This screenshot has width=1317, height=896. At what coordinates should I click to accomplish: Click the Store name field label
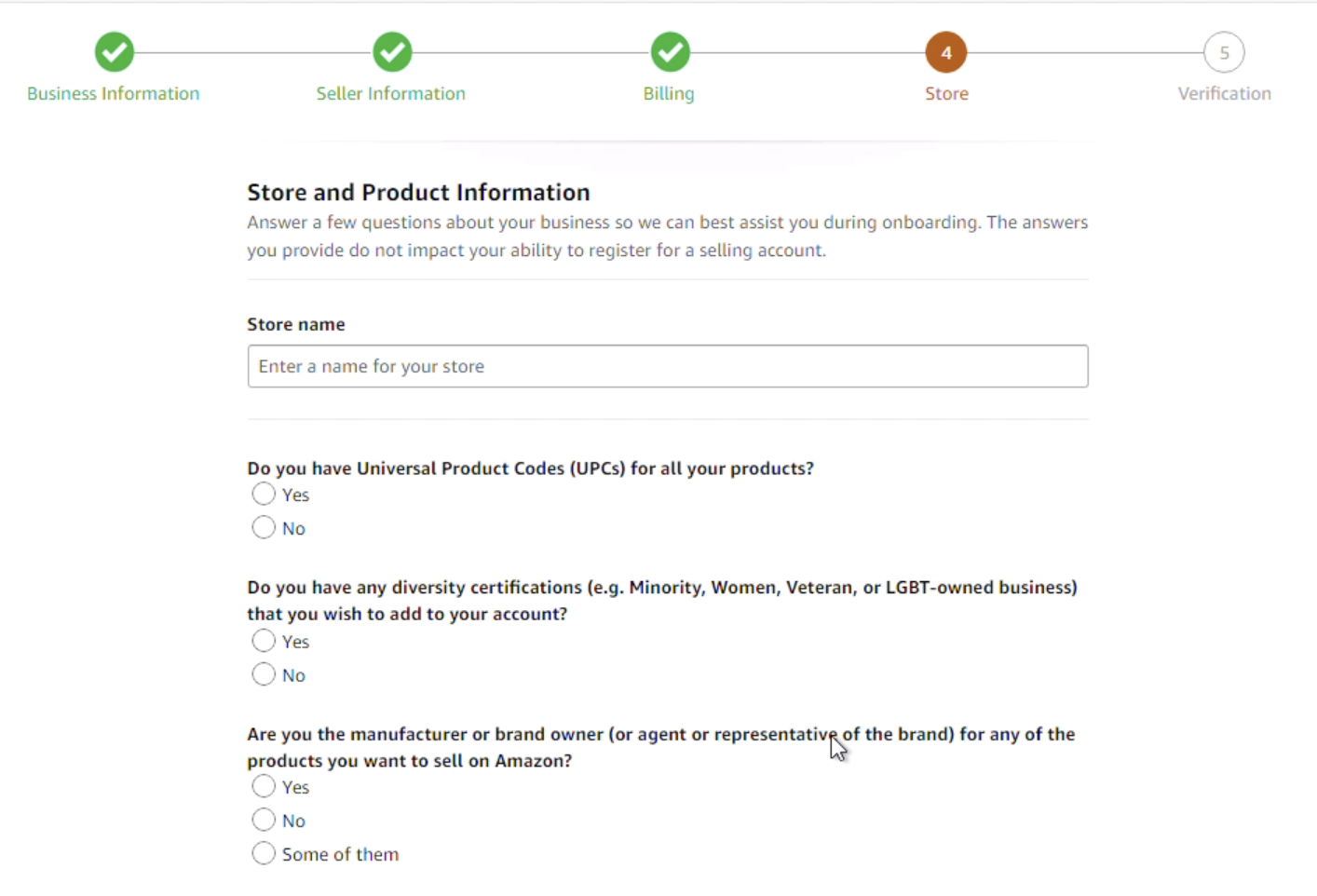coord(296,324)
